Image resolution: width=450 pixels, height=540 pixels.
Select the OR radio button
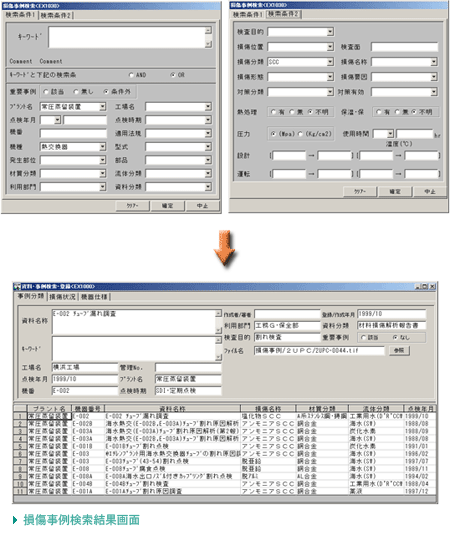point(173,75)
